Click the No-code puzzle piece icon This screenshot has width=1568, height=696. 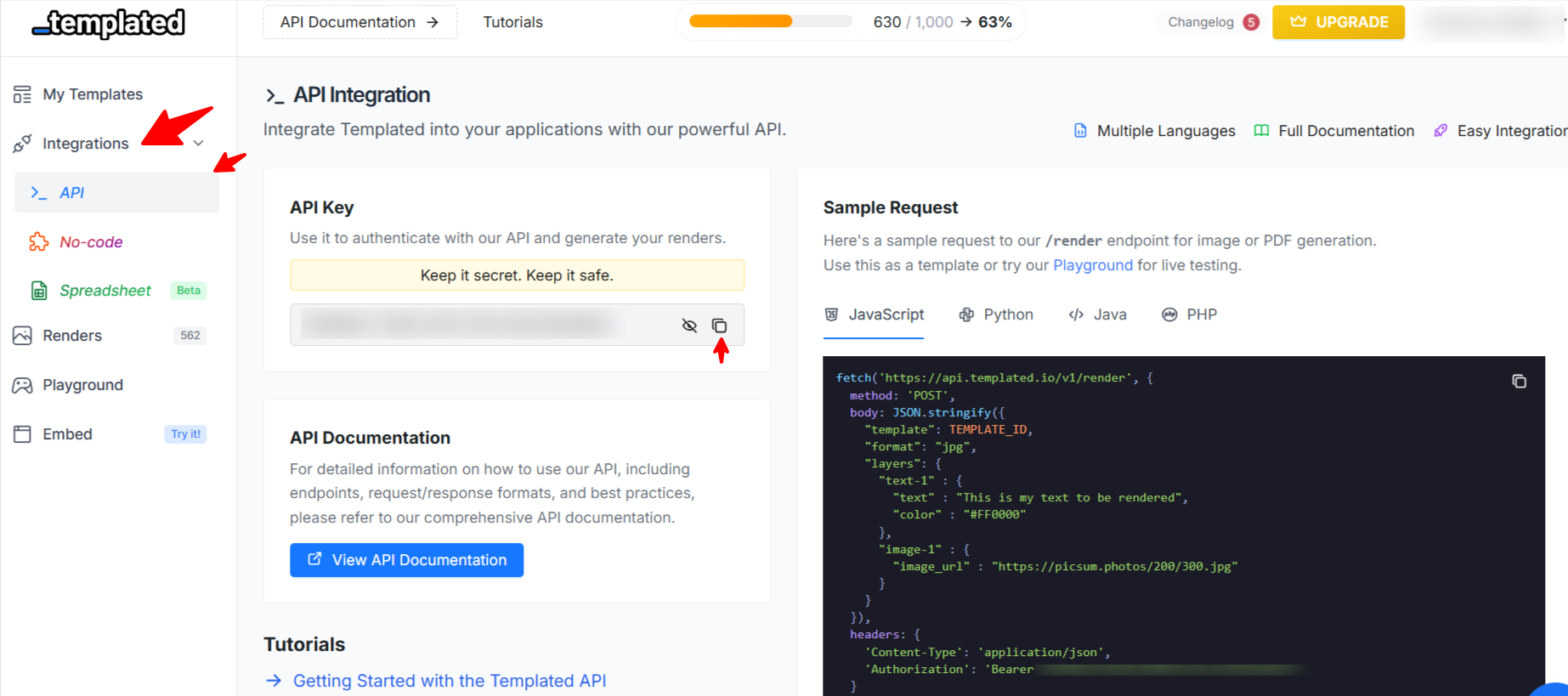point(39,242)
